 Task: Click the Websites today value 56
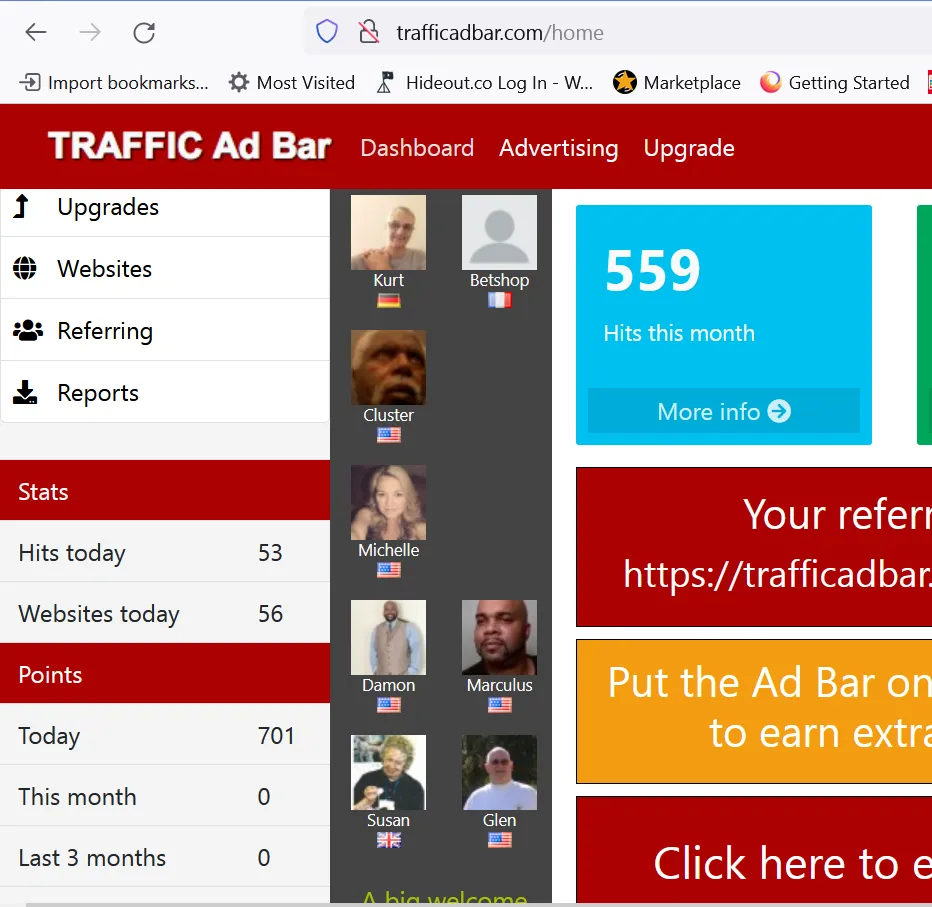(270, 614)
